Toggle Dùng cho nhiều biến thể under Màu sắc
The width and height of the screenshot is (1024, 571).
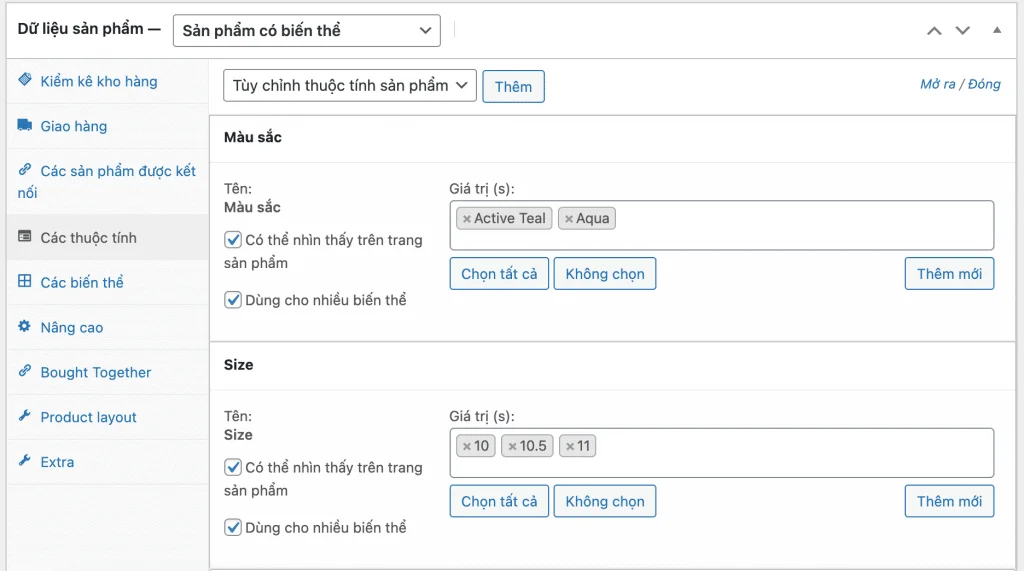[233, 300]
